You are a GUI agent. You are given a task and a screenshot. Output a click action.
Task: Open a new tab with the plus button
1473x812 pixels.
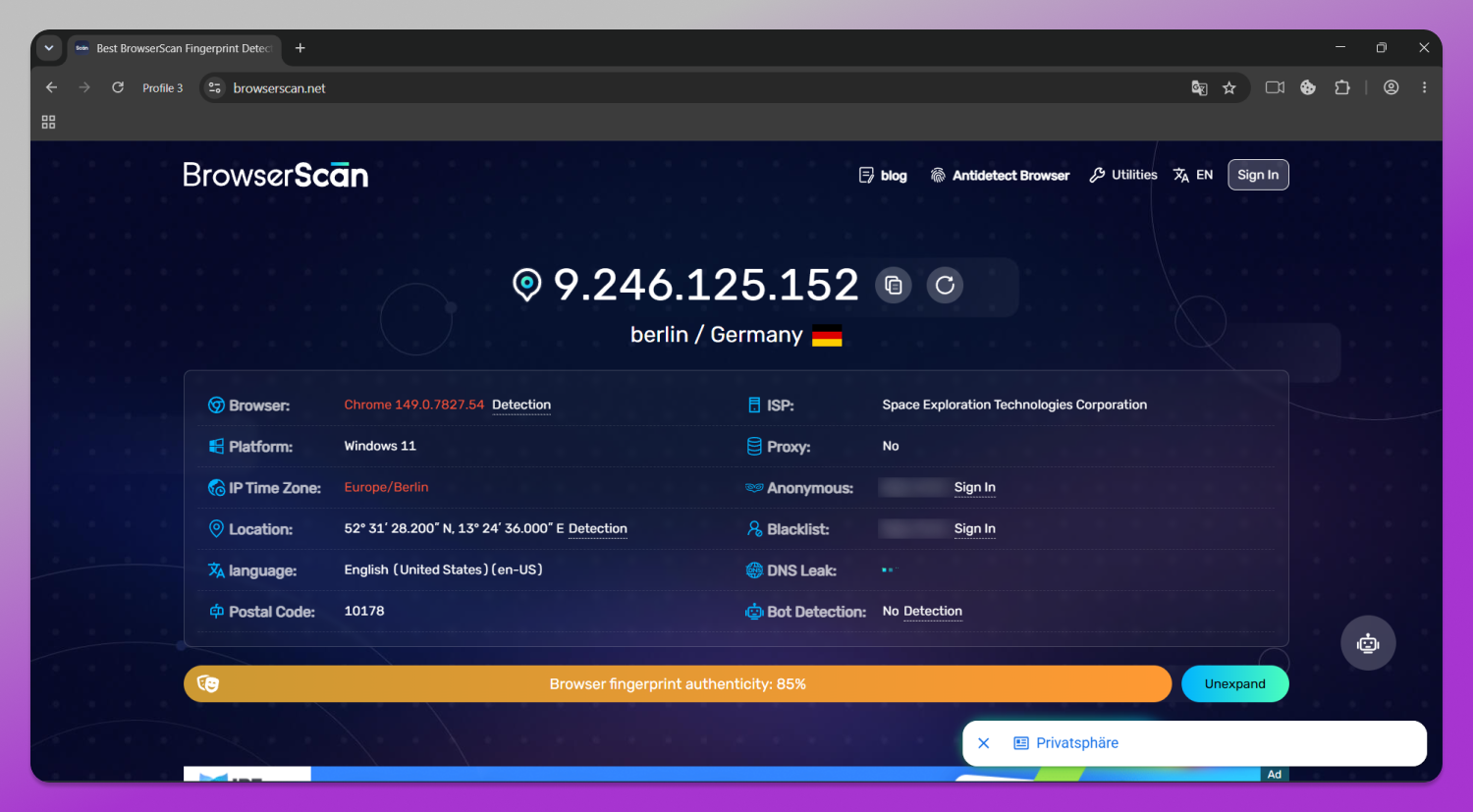point(300,48)
